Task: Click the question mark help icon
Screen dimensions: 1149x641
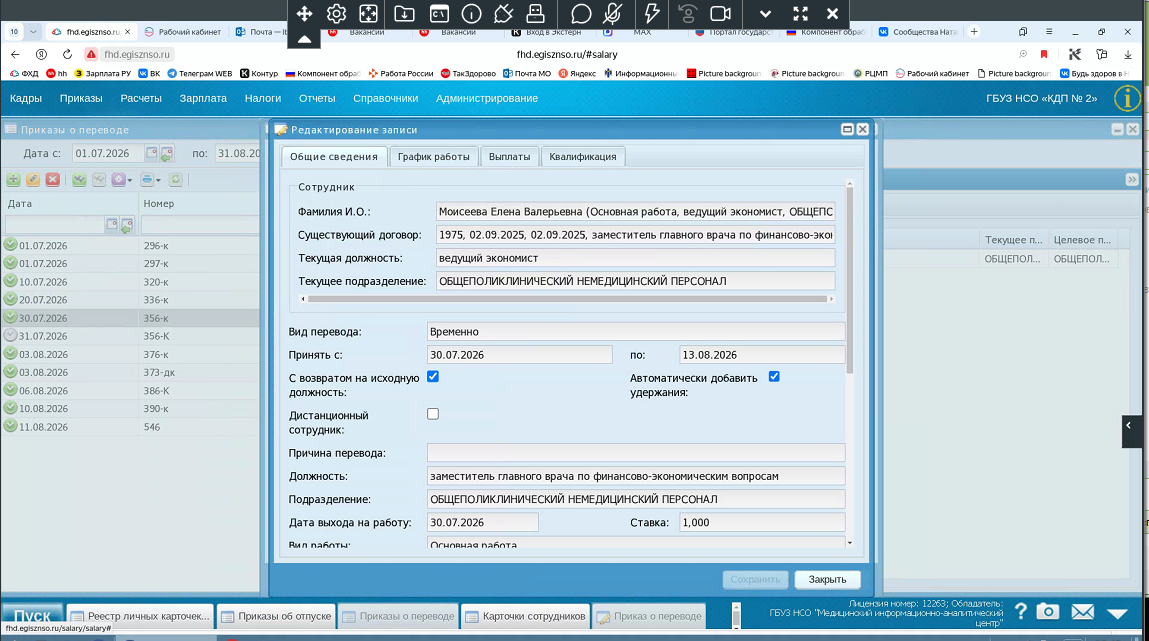Action: (1021, 611)
